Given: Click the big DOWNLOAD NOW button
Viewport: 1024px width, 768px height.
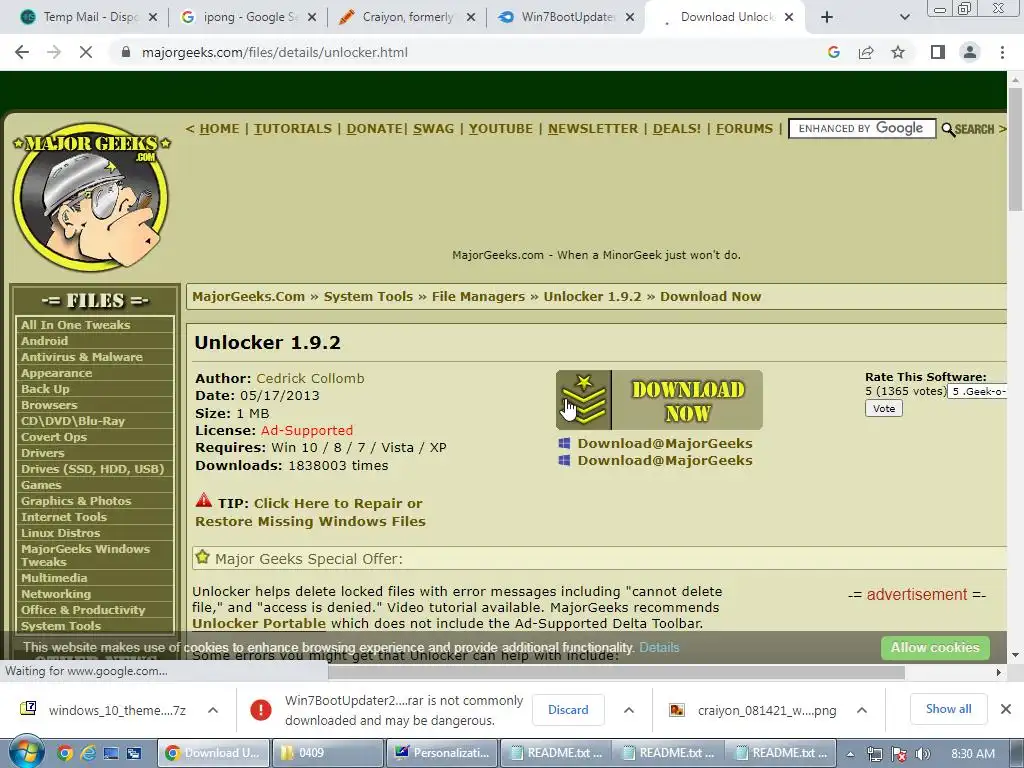Looking at the screenshot, I should [x=659, y=400].
